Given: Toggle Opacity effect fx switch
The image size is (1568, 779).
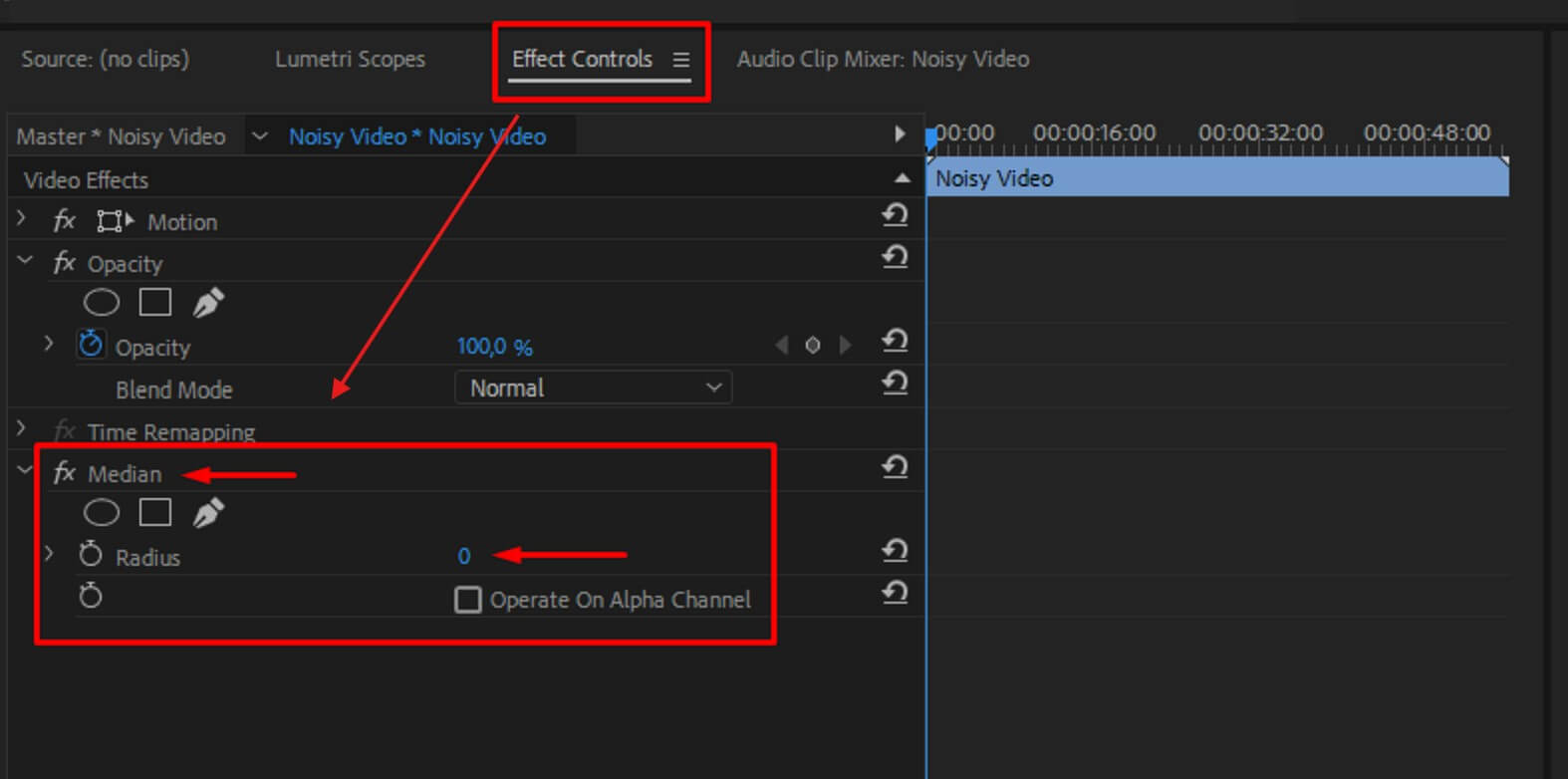Looking at the screenshot, I should point(64,262).
